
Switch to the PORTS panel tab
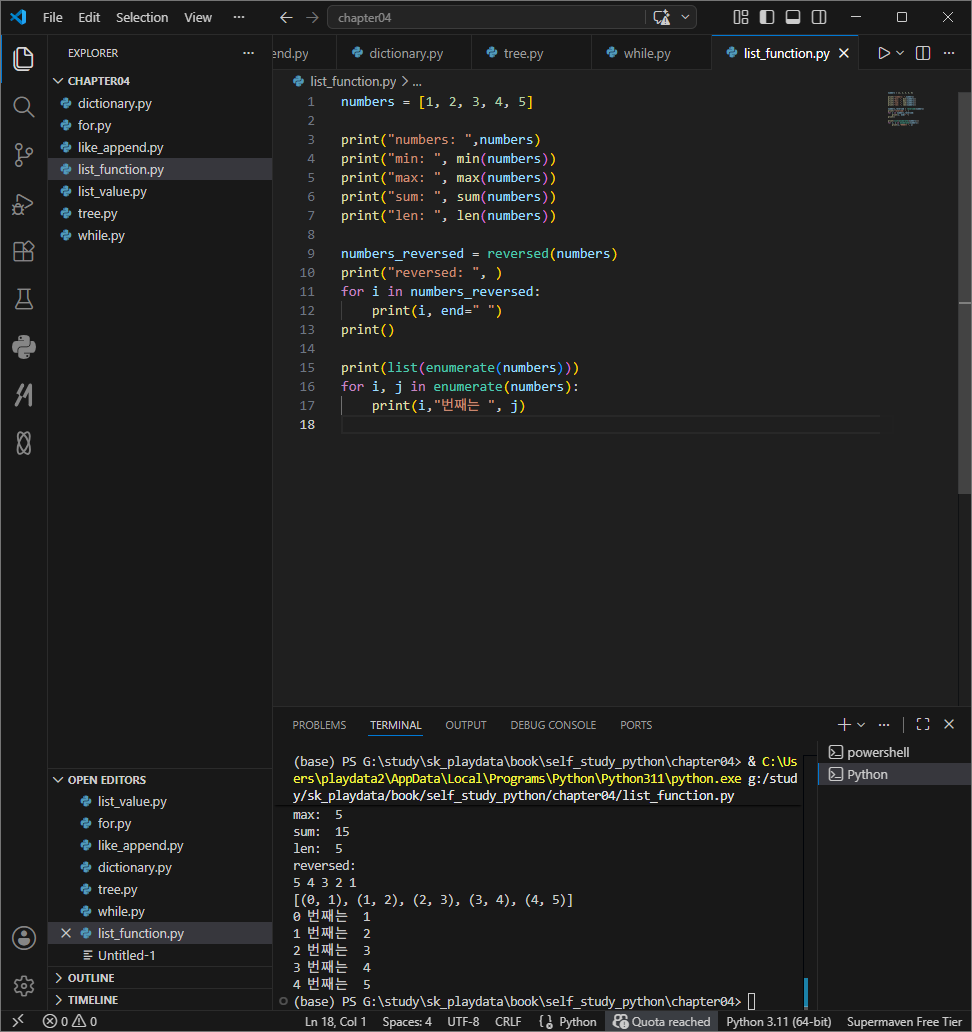click(636, 725)
